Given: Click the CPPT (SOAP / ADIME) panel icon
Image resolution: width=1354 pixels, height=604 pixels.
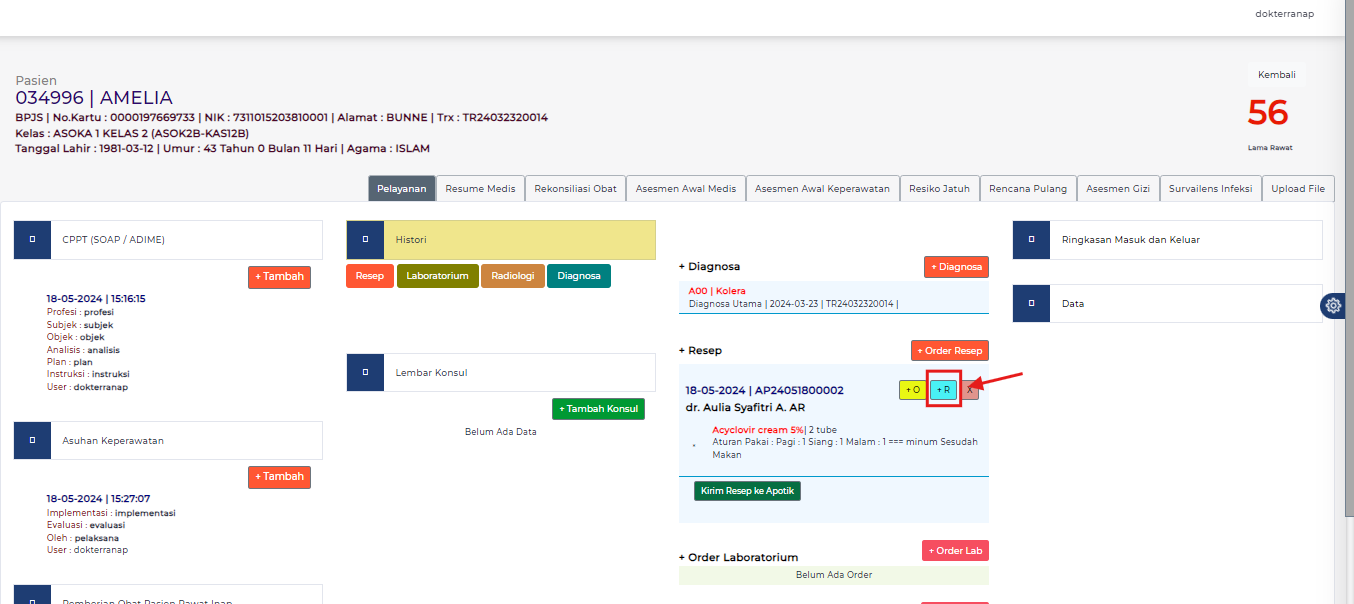Looking at the screenshot, I should point(31,239).
